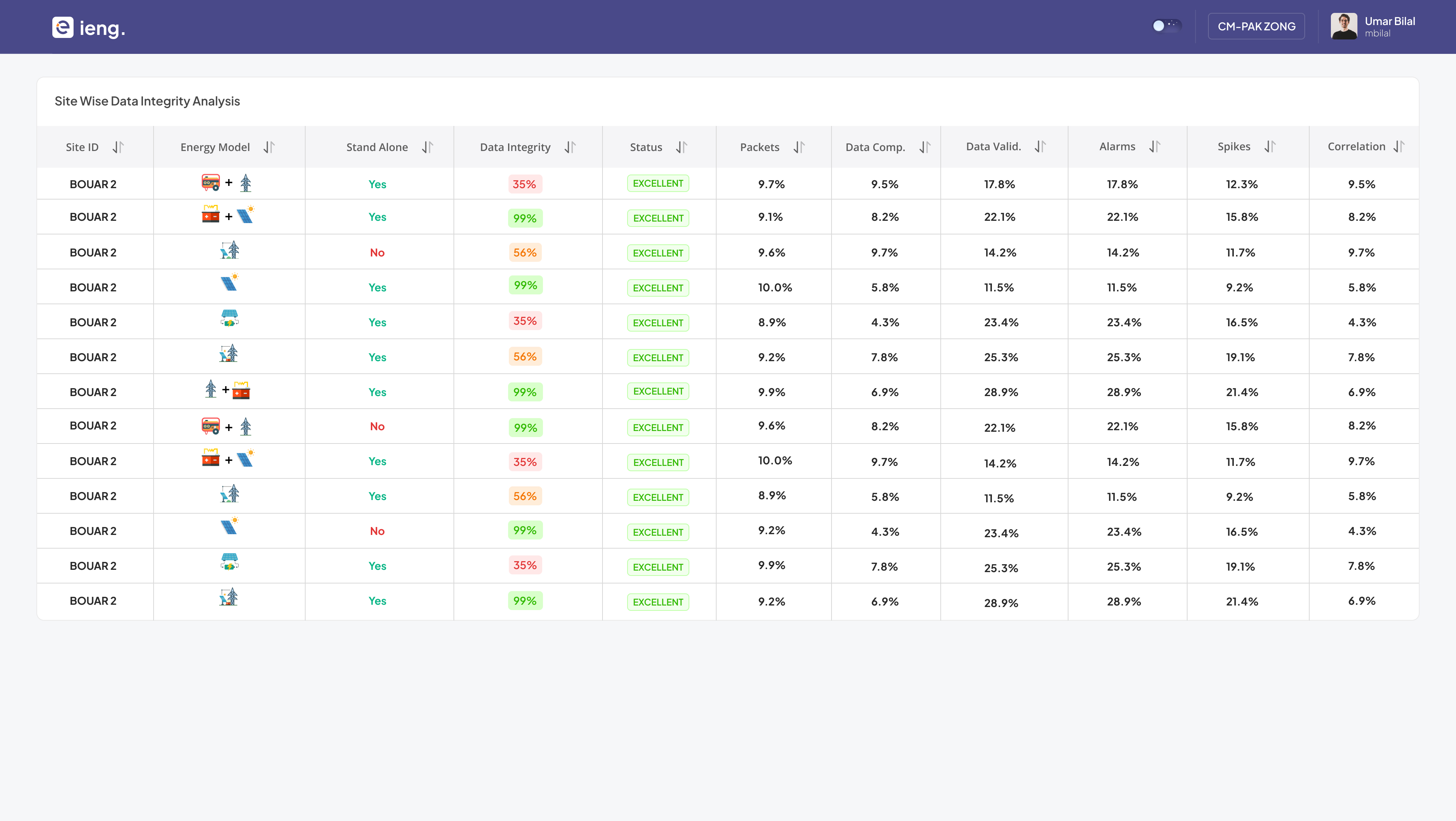Sort by Data Valid. column
This screenshot has width=1456, height=821.
[1040, 146]
